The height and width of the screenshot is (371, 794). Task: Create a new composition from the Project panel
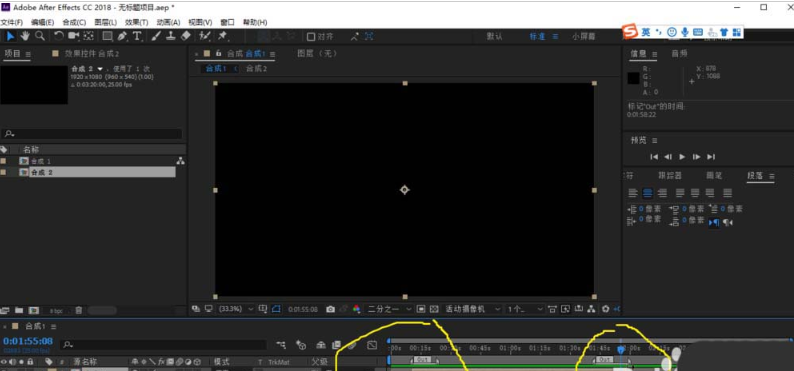[x=33, y=310]
